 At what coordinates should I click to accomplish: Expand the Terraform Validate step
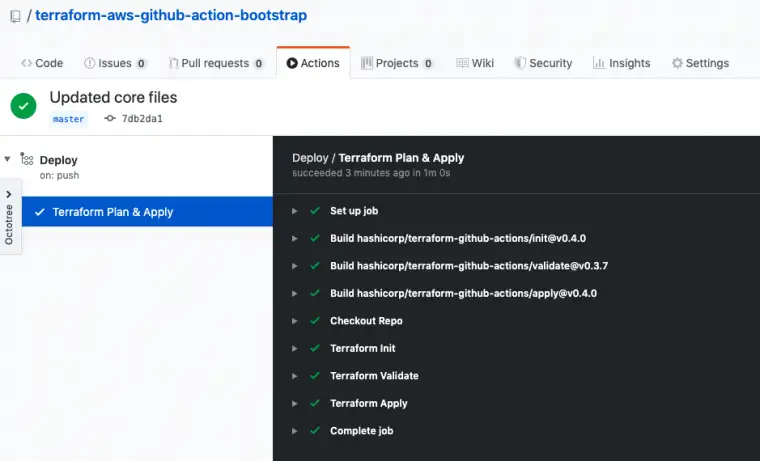(294, 376)
